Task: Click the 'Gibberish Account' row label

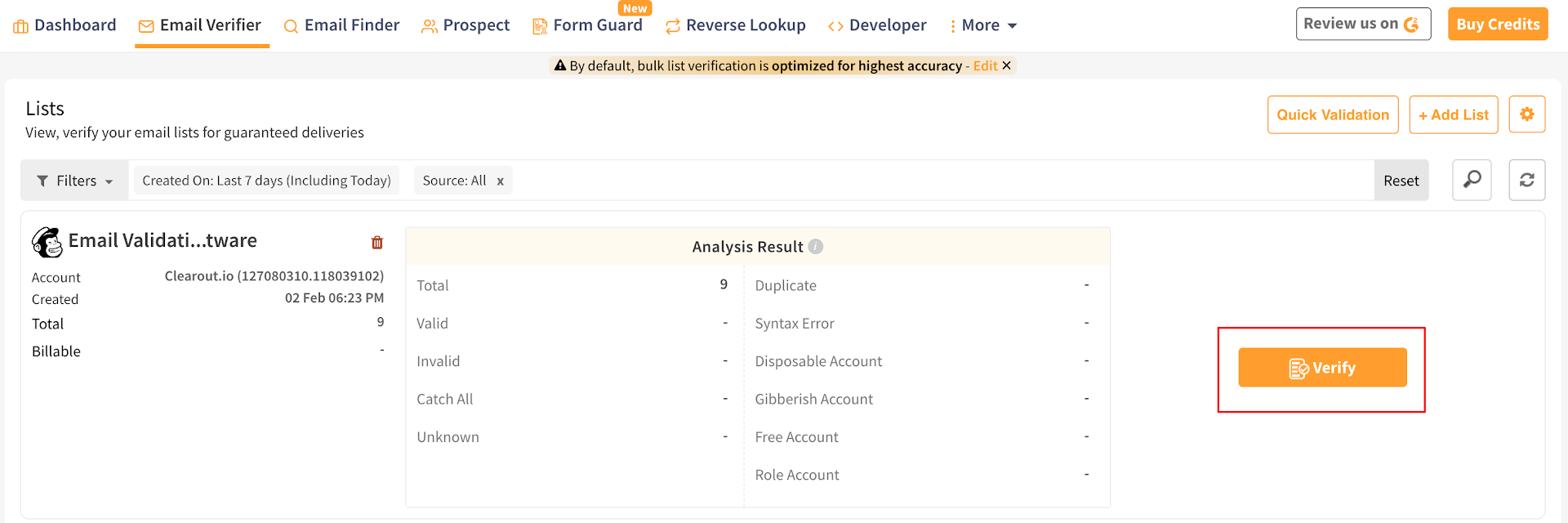Action: 814,400
